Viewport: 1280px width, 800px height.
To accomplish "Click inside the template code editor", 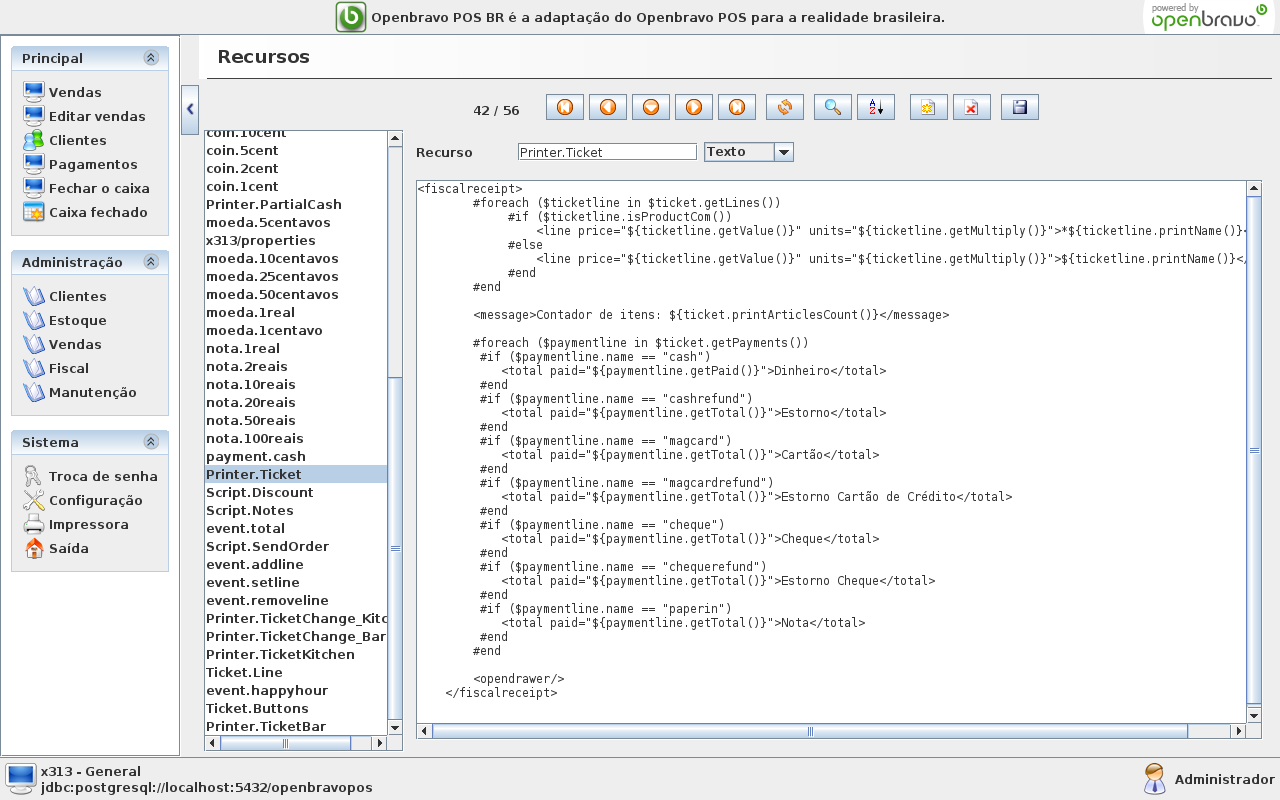I will [831, 452].
